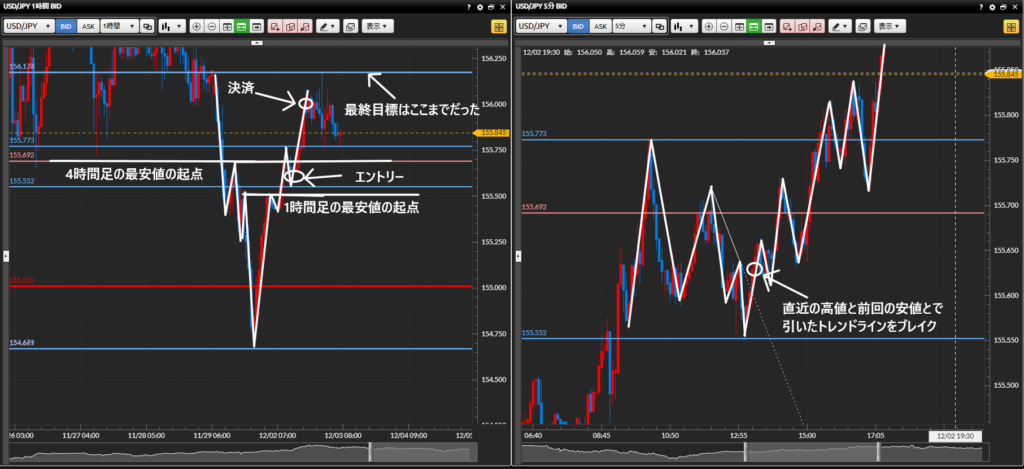Zoom out on the right 5-minute chart
The width and height of the screenshot is (1024, 469).
tap(722, 26)
